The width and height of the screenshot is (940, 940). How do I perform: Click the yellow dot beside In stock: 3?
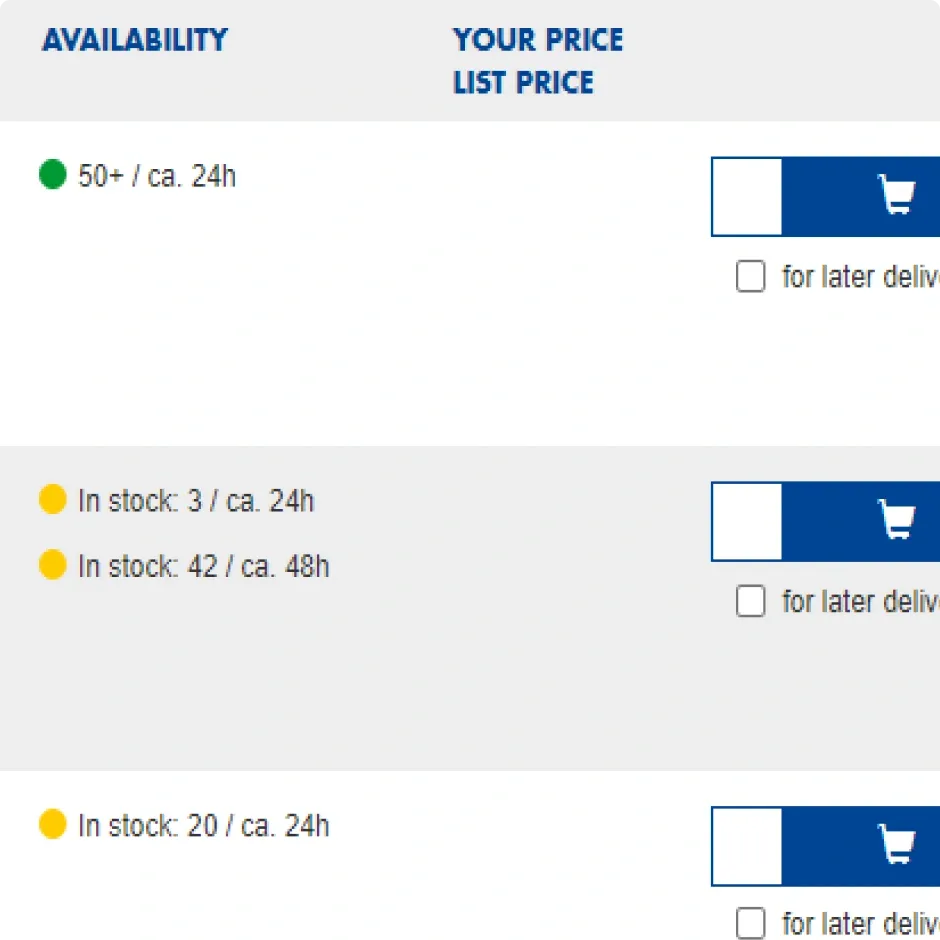pyautogui.click(x=52, y=500)
